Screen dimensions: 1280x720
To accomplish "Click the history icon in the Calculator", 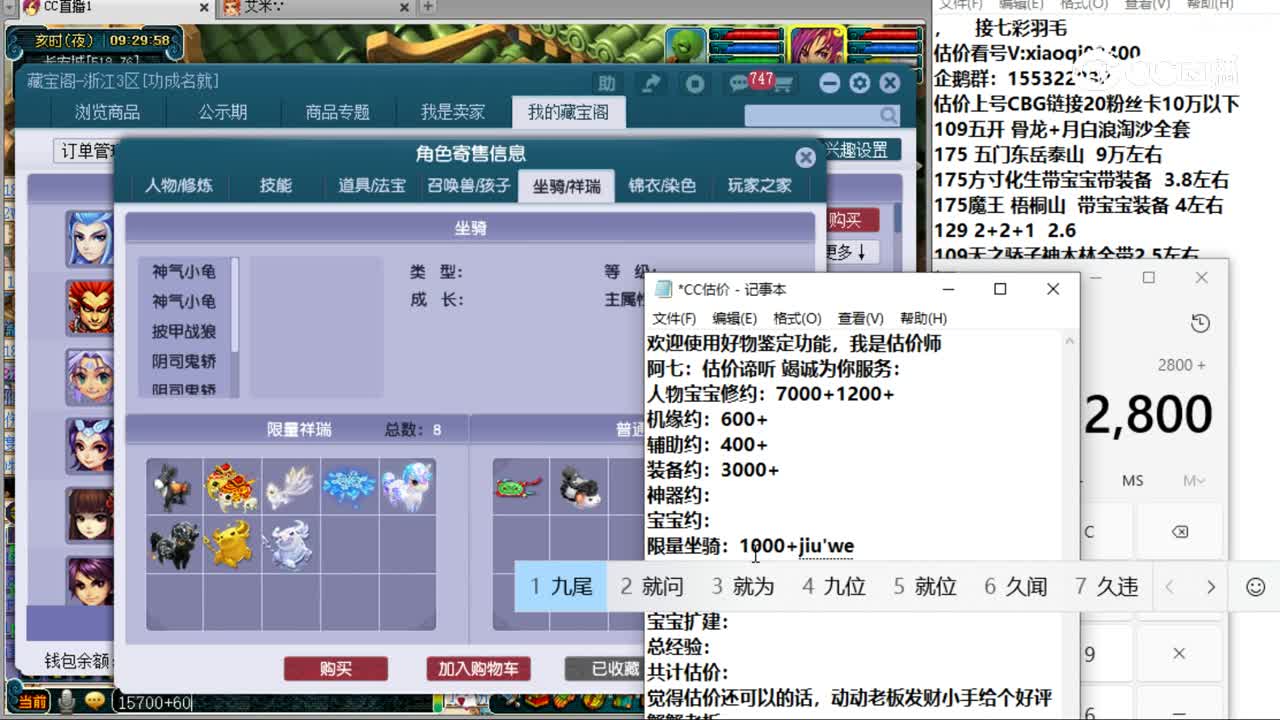I will click(x=1200, y=323).
